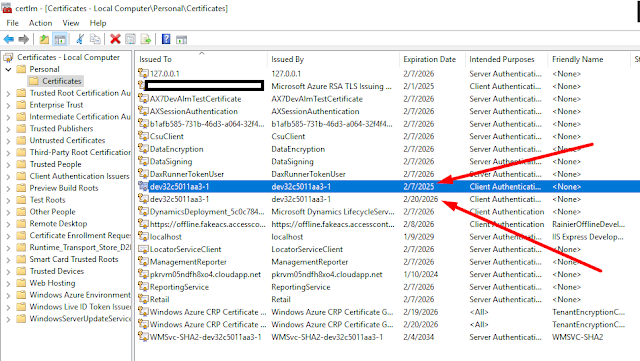Click Show/Hide Action Pane icon
This screenshot has height=361, width=640.
181,40
